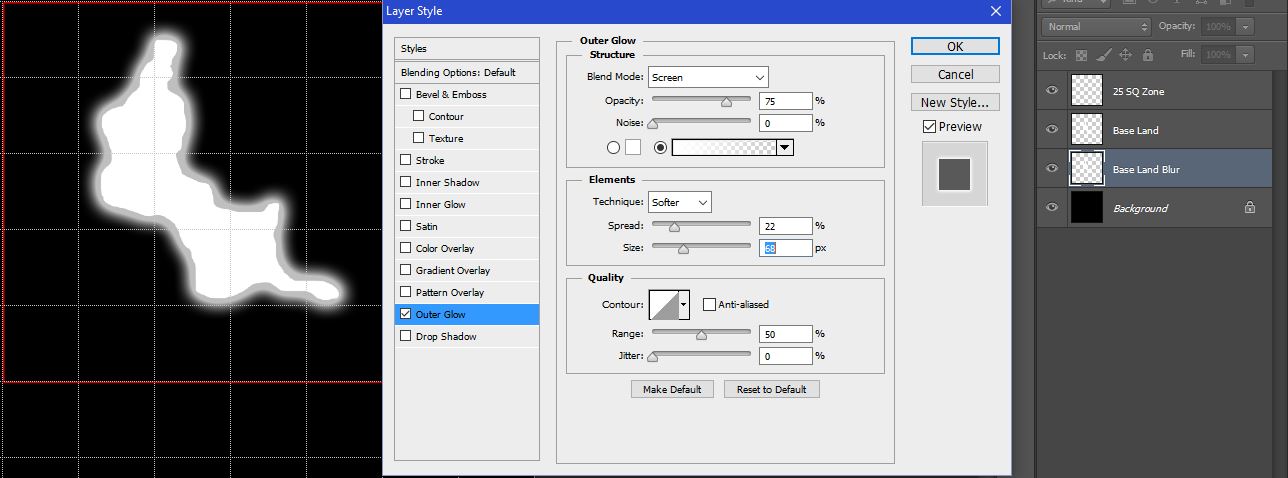Click the Jitter slider handle
The width and height of the screenshot is (1288, 478).
point(653,356)
